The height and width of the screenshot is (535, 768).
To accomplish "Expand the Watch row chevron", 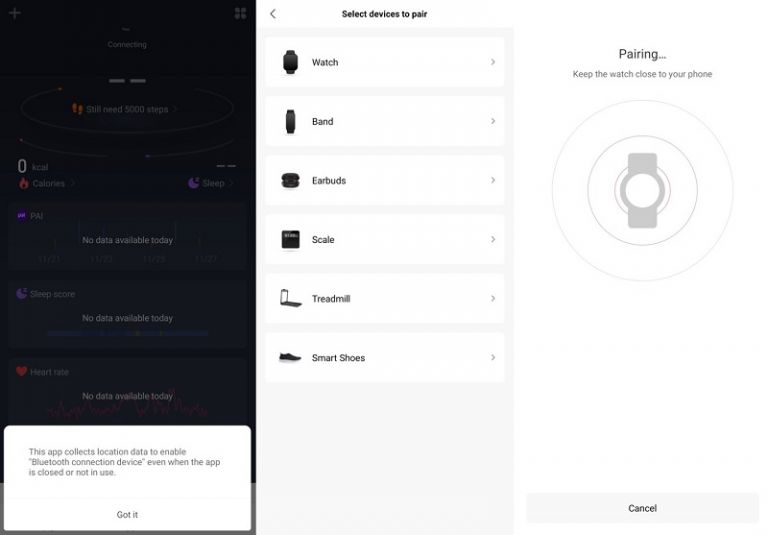I will (493, 62).
